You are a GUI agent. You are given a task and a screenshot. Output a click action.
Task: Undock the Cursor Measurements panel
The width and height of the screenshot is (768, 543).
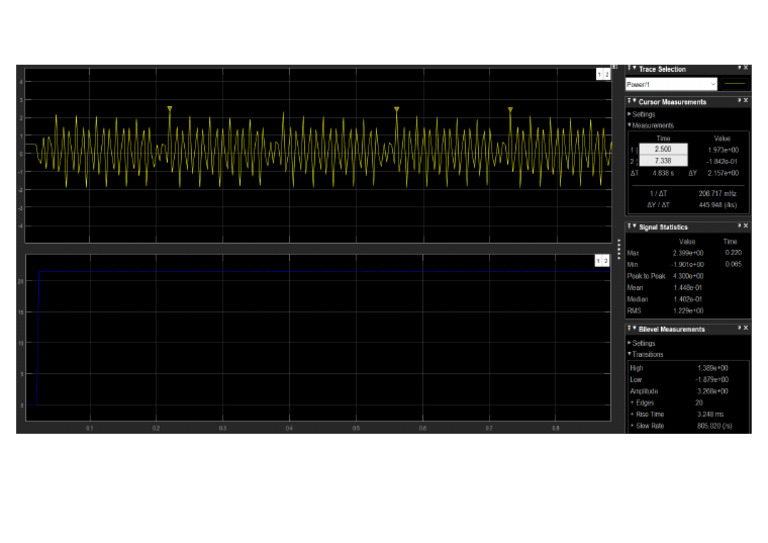pyautogui.click(x=740, y=100)
